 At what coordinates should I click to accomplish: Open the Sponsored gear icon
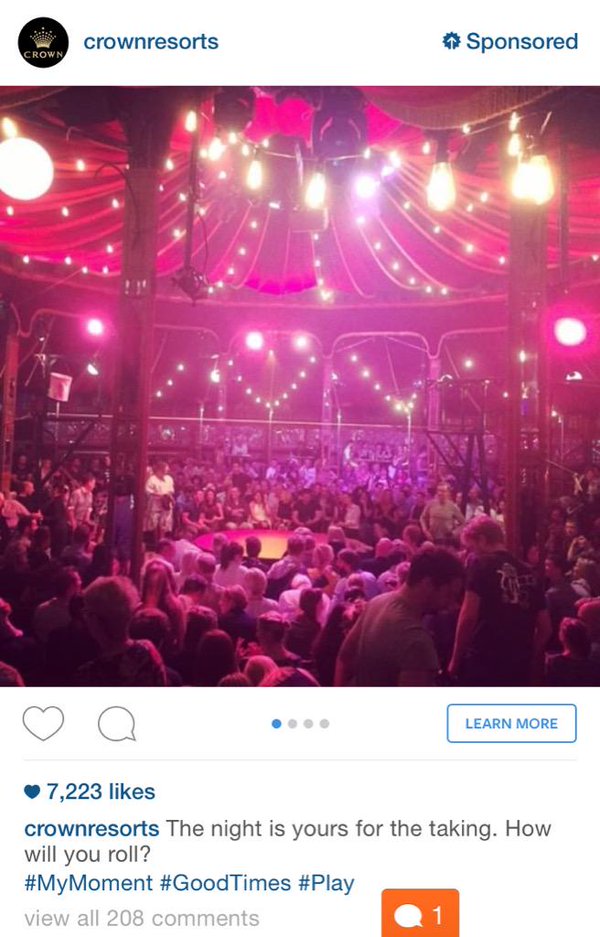[451, 41]
